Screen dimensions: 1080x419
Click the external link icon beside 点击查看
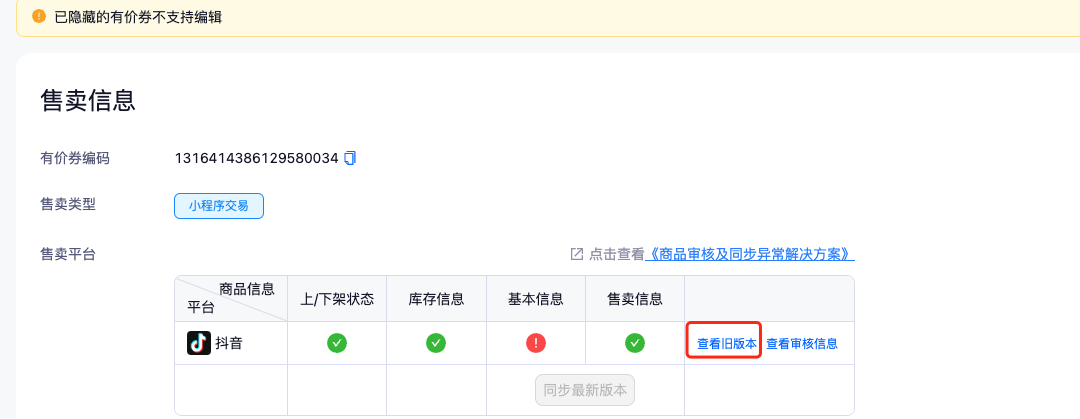click(x=577, y=254)
